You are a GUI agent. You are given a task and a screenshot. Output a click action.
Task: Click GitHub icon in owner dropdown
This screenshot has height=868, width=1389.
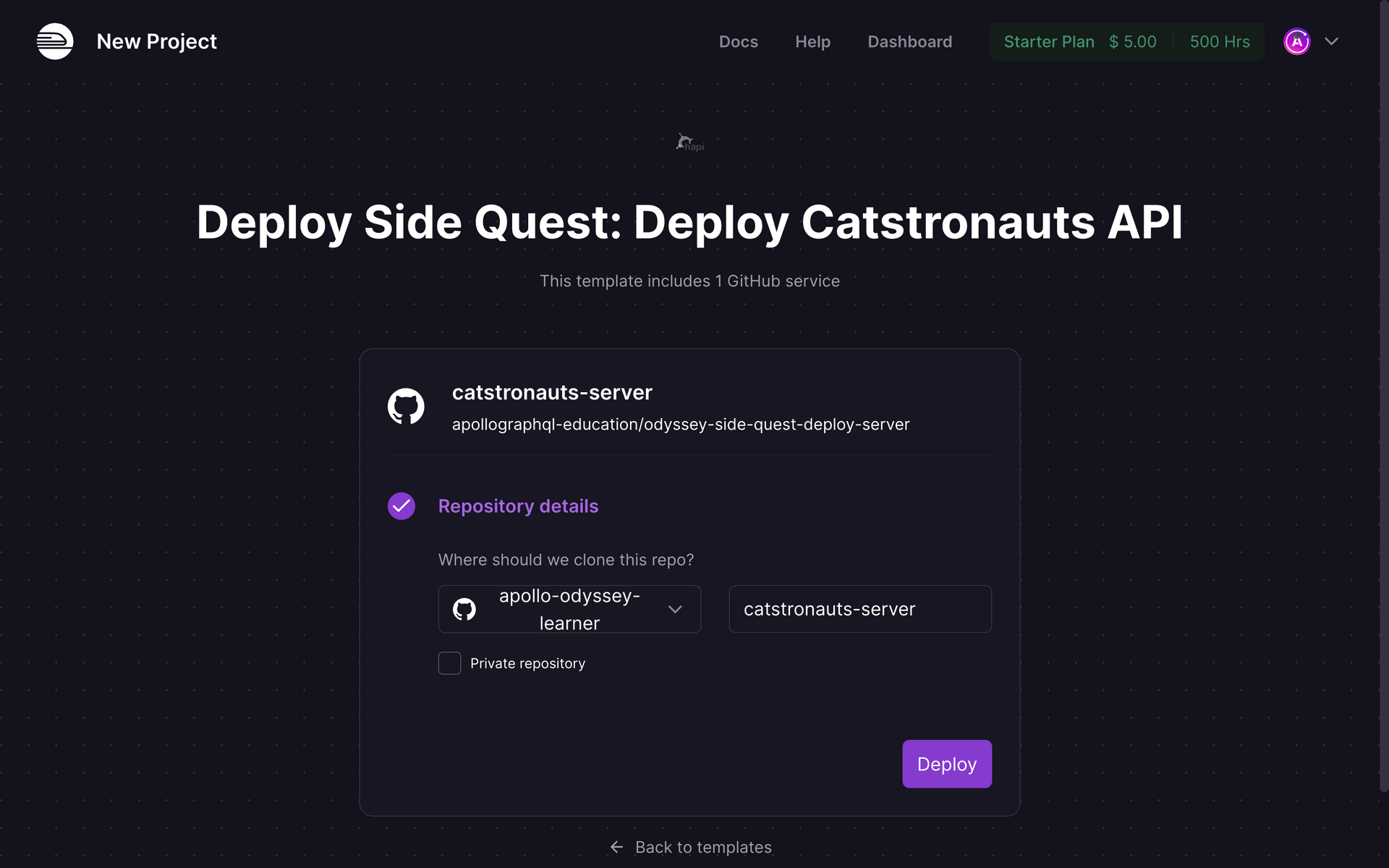[464, 609]
